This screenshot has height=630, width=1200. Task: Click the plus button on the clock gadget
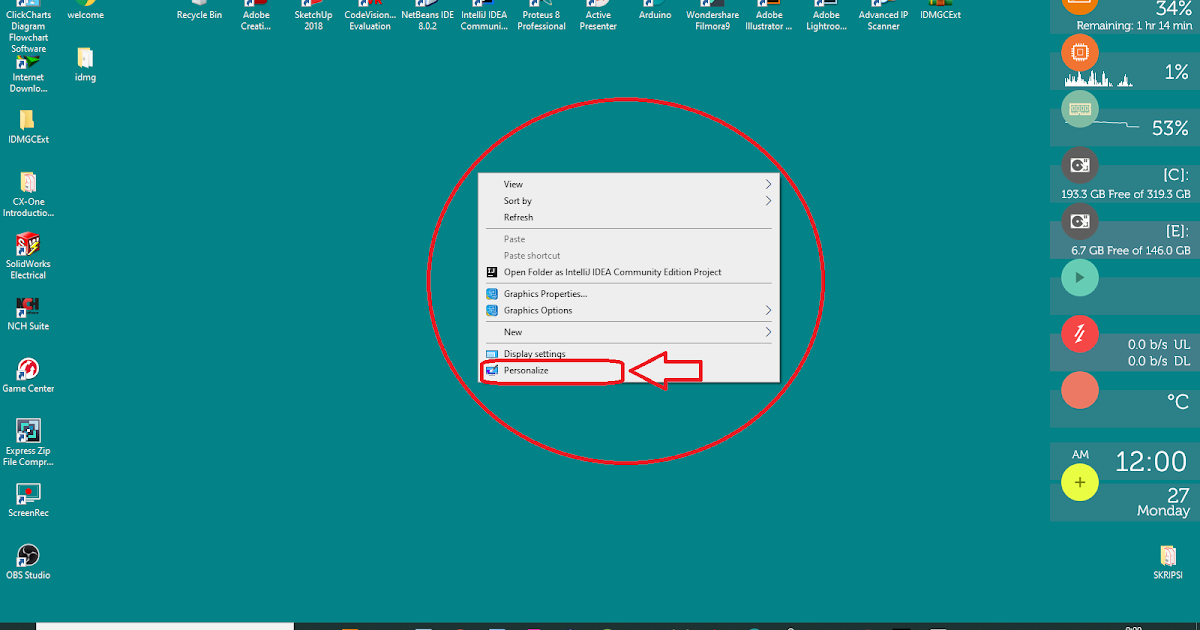1079,482
